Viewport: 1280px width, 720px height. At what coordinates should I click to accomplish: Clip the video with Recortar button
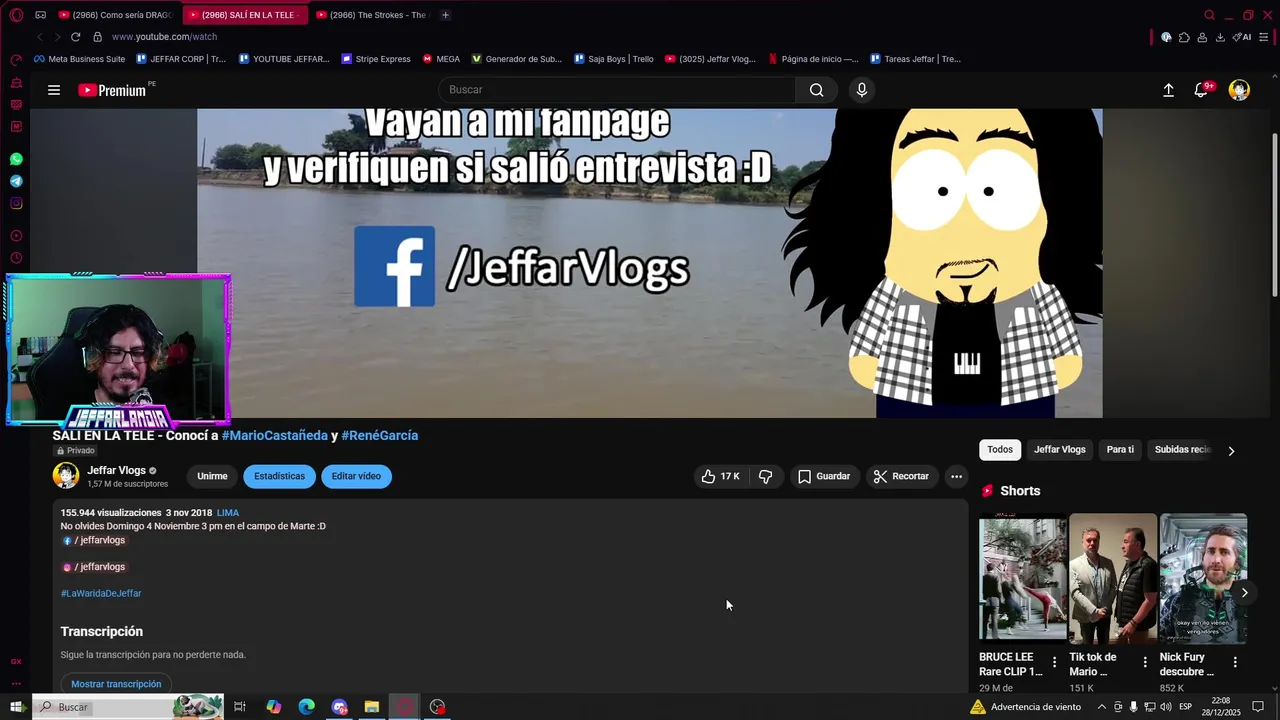pos(902,476)
